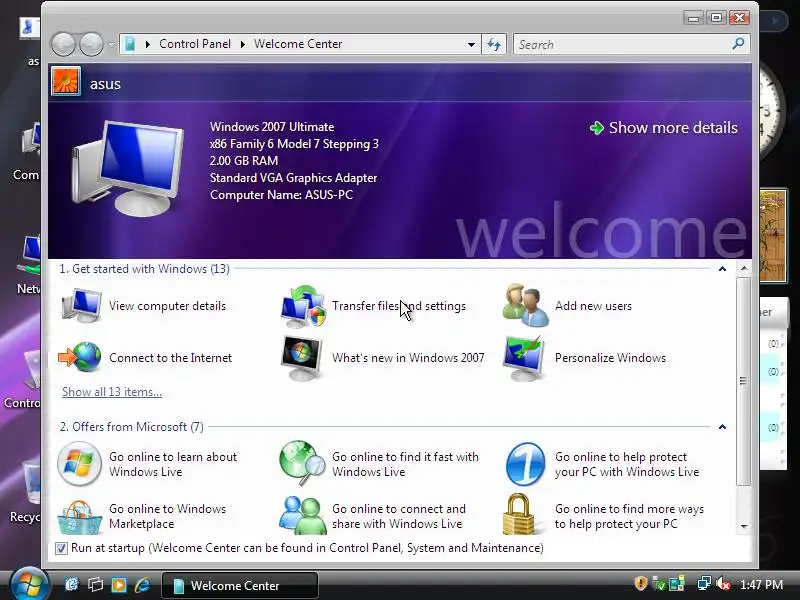Click the Standard VGA Graphics Adapter text

(x=293, y=178)
